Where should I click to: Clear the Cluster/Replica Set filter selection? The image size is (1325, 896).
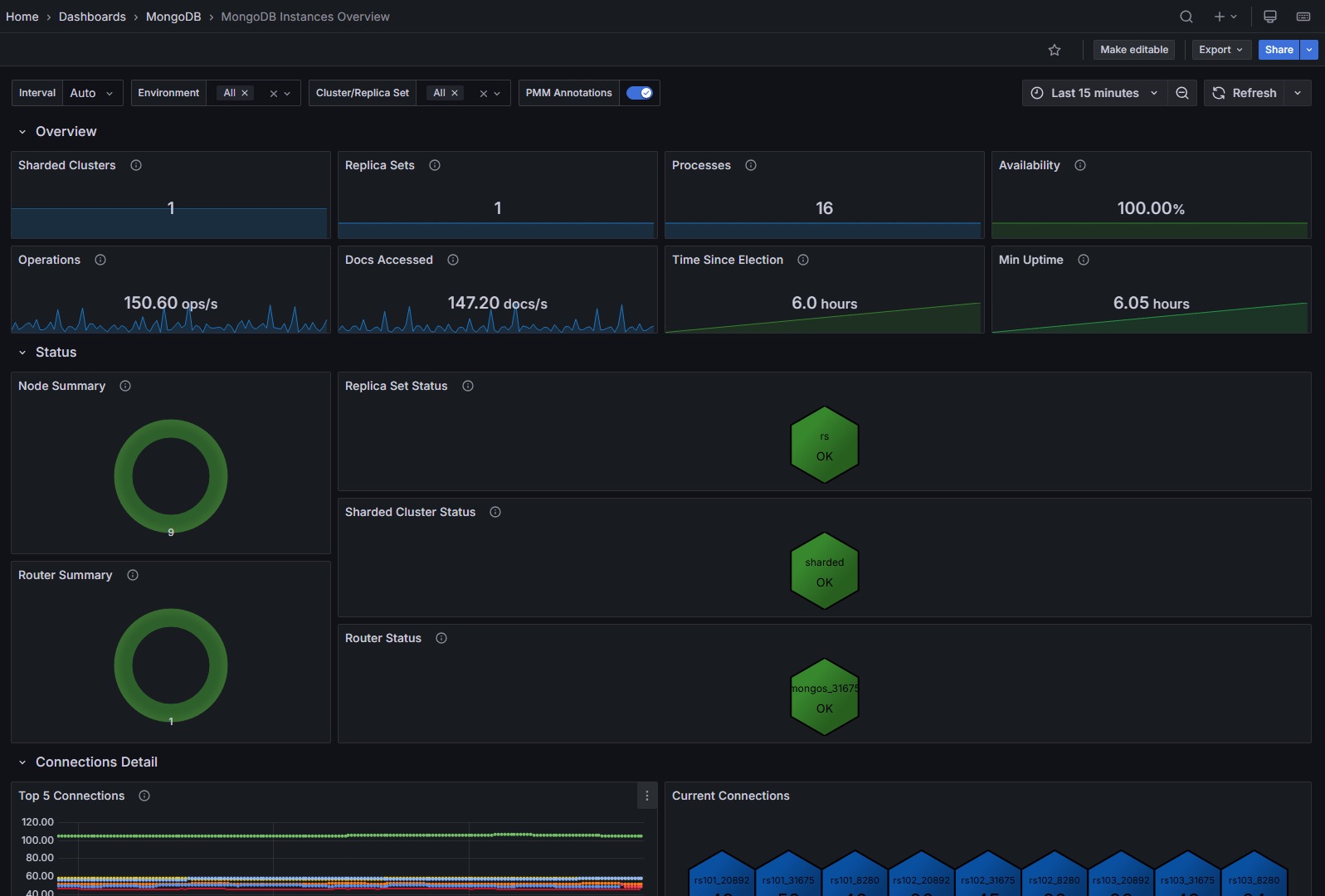point(484,94)
